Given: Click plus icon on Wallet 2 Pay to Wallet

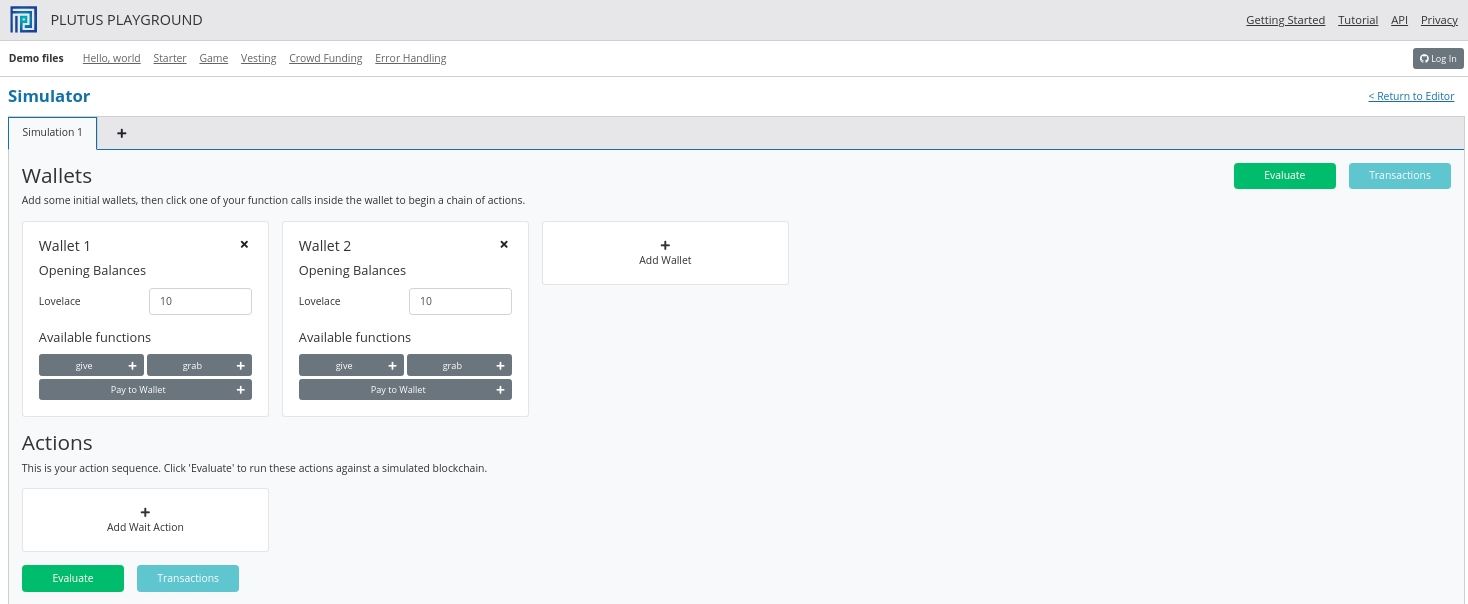Looking at the screenshot, I should pyautogui.click(x=500, y=390).
